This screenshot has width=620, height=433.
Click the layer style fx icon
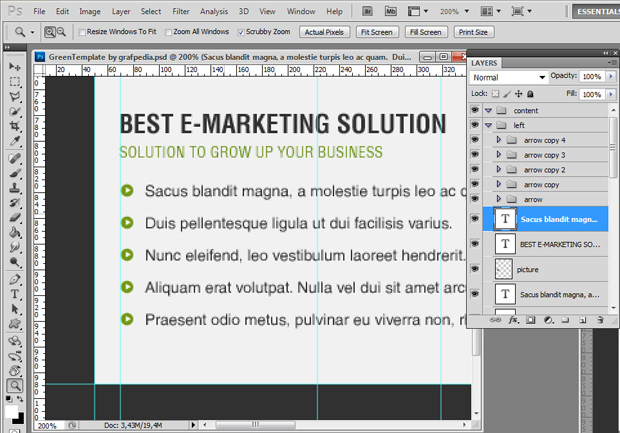pyautogui.click(x=513, y=320)
